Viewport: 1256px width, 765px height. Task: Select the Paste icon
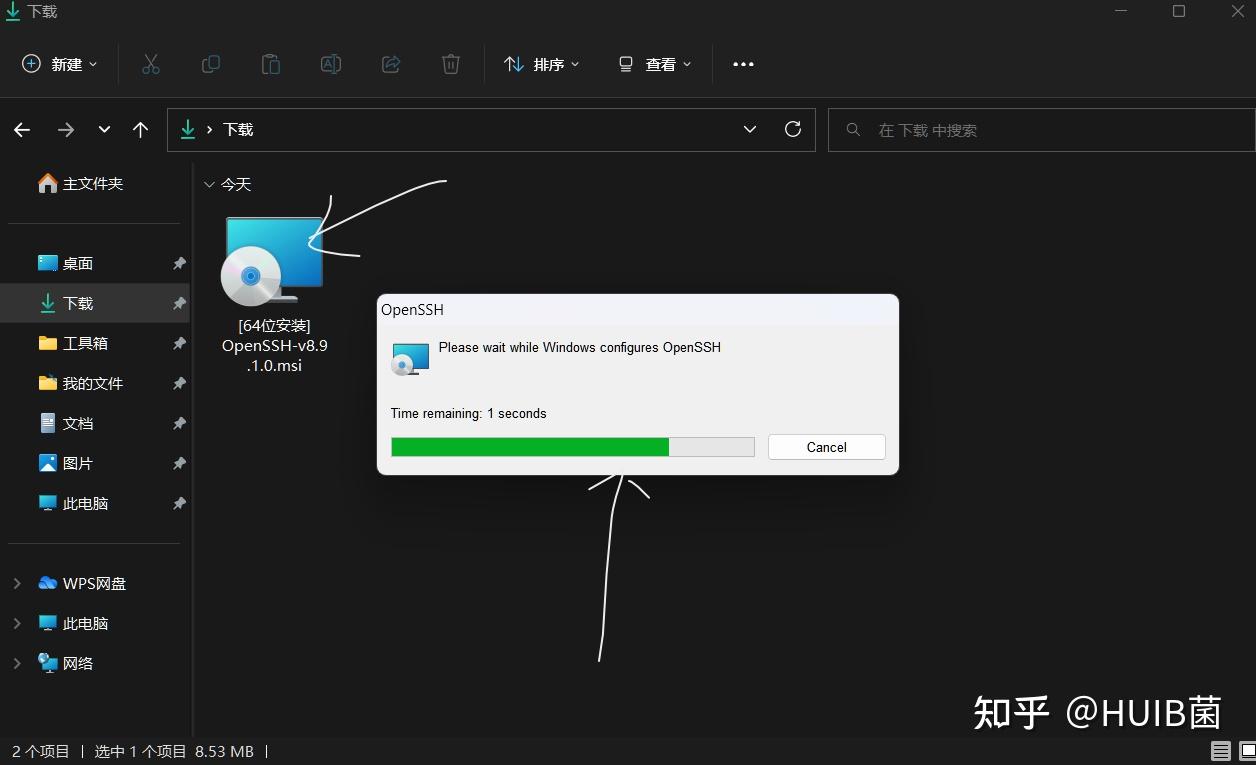pos(271,64)
